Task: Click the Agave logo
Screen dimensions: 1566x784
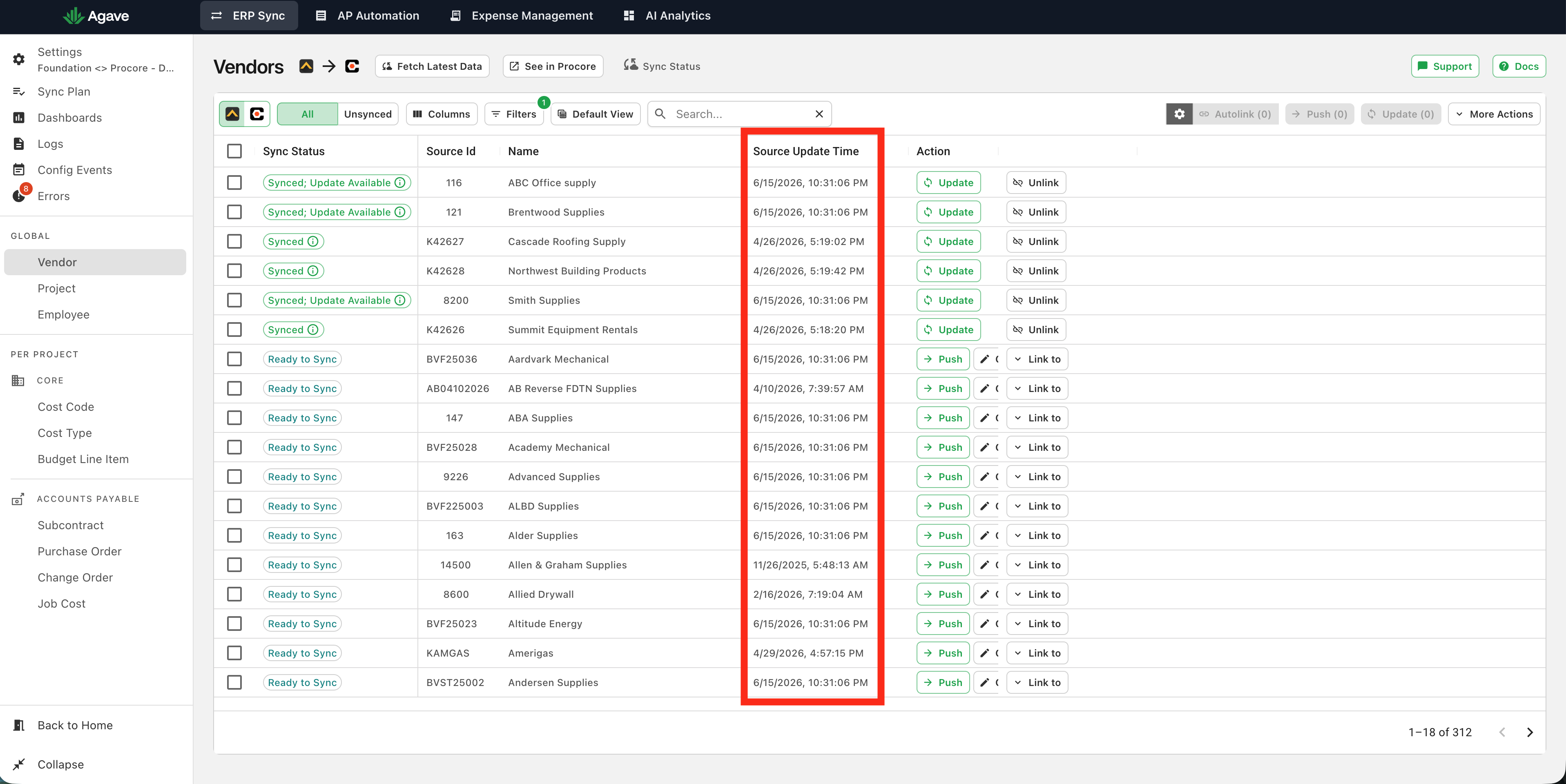Action: 96,16
